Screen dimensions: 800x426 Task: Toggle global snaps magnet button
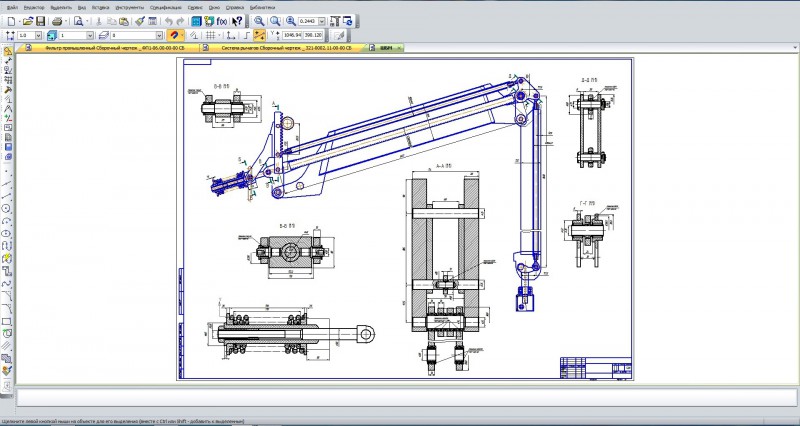174,35
